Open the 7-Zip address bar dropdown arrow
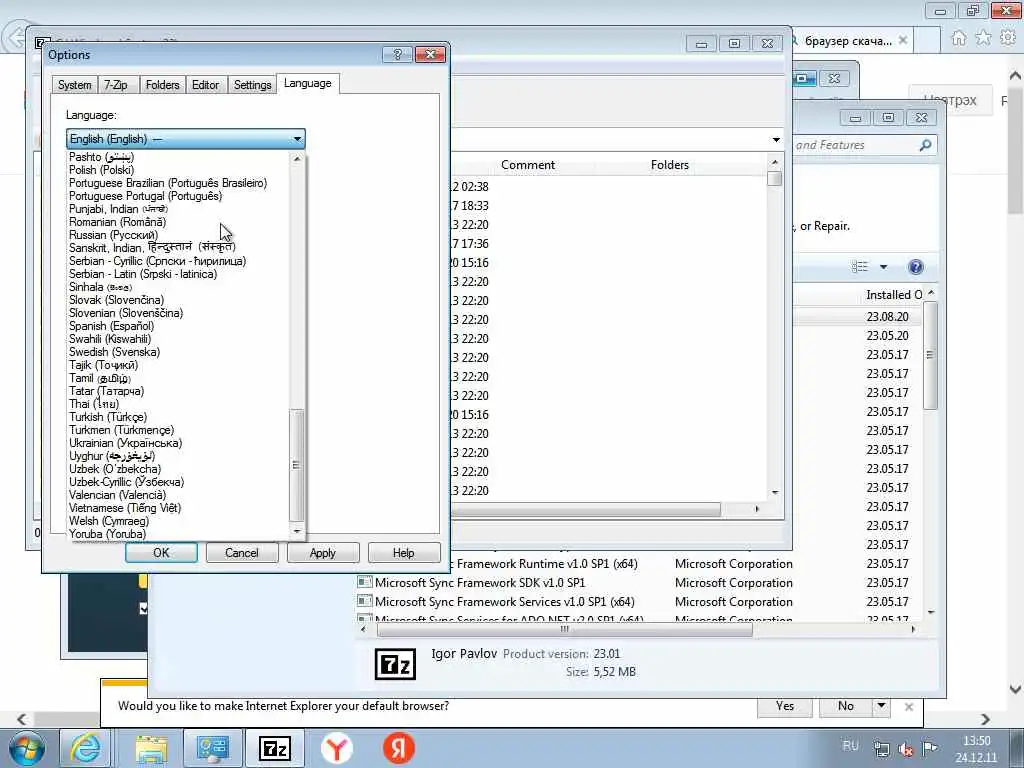The width and height of the screenshot is (1024, 768). pyautogui.click(x=776, y=140)
